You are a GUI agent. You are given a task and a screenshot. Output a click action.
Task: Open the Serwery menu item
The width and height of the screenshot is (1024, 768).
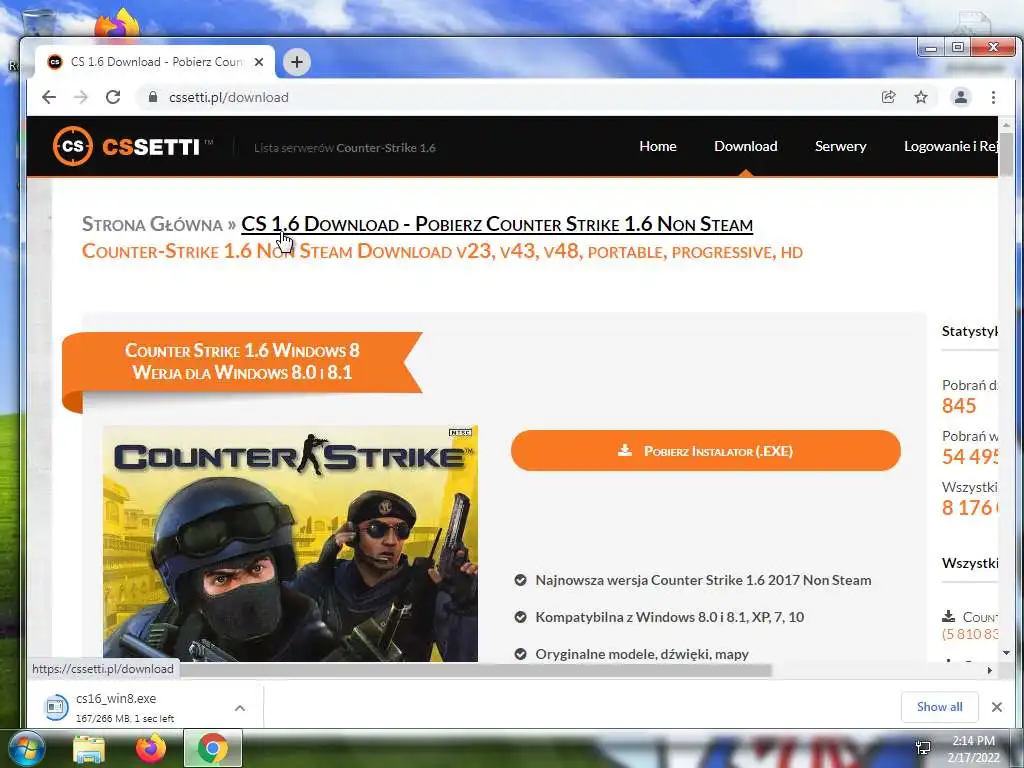tap(840, 146)
